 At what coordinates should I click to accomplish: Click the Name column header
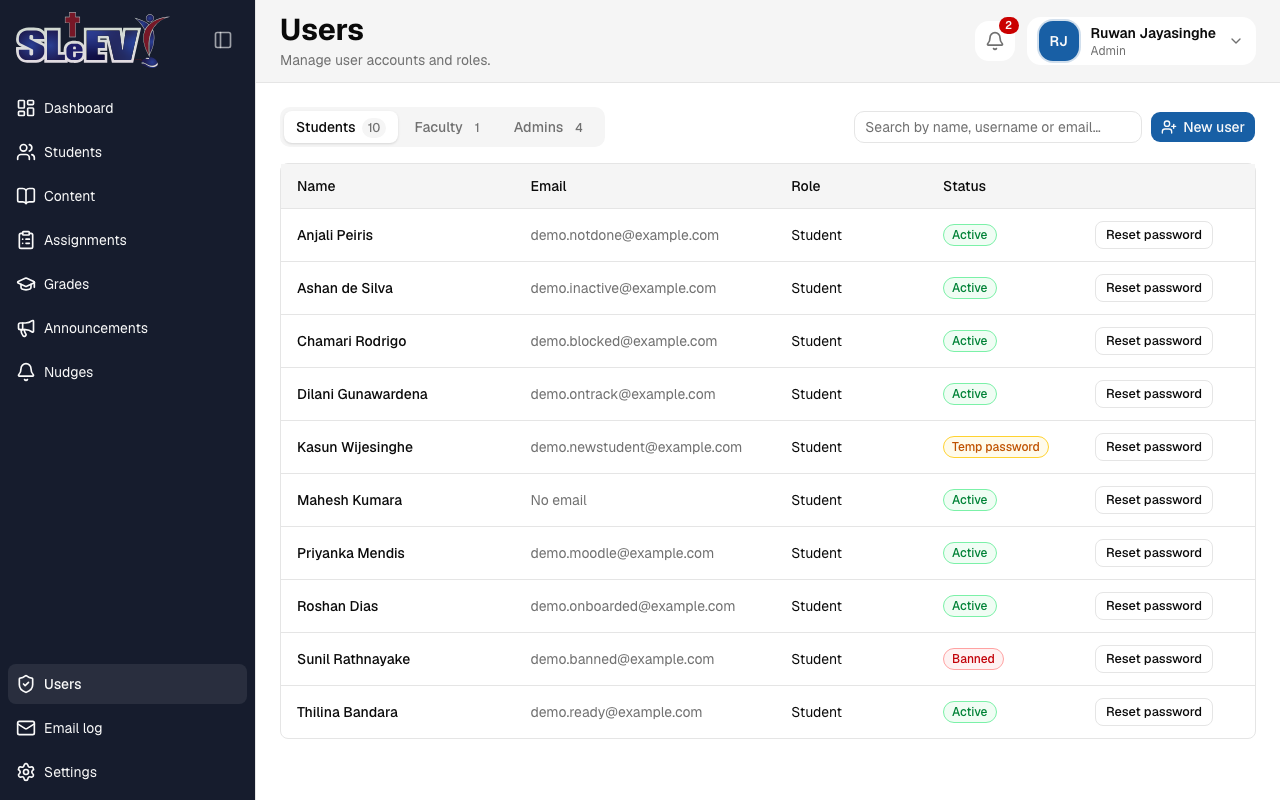(316, 186)
